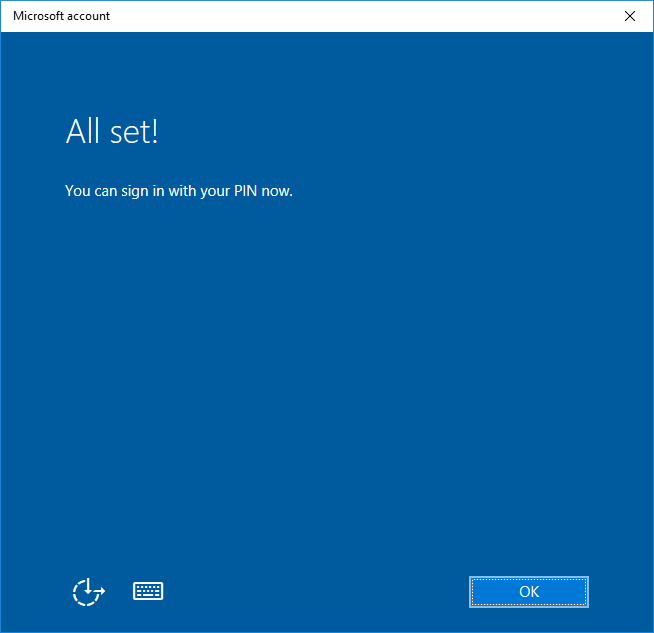Show the touch keyboard using keyboard icon
654x633 pixels.
pyautogui.click(x=148, y=591)
